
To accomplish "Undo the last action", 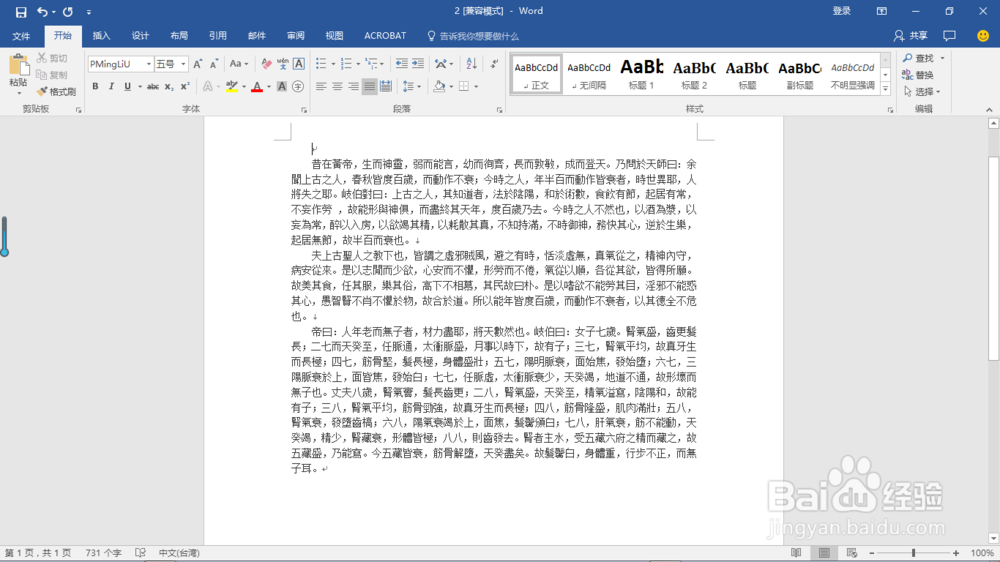I will click(41, 11).
